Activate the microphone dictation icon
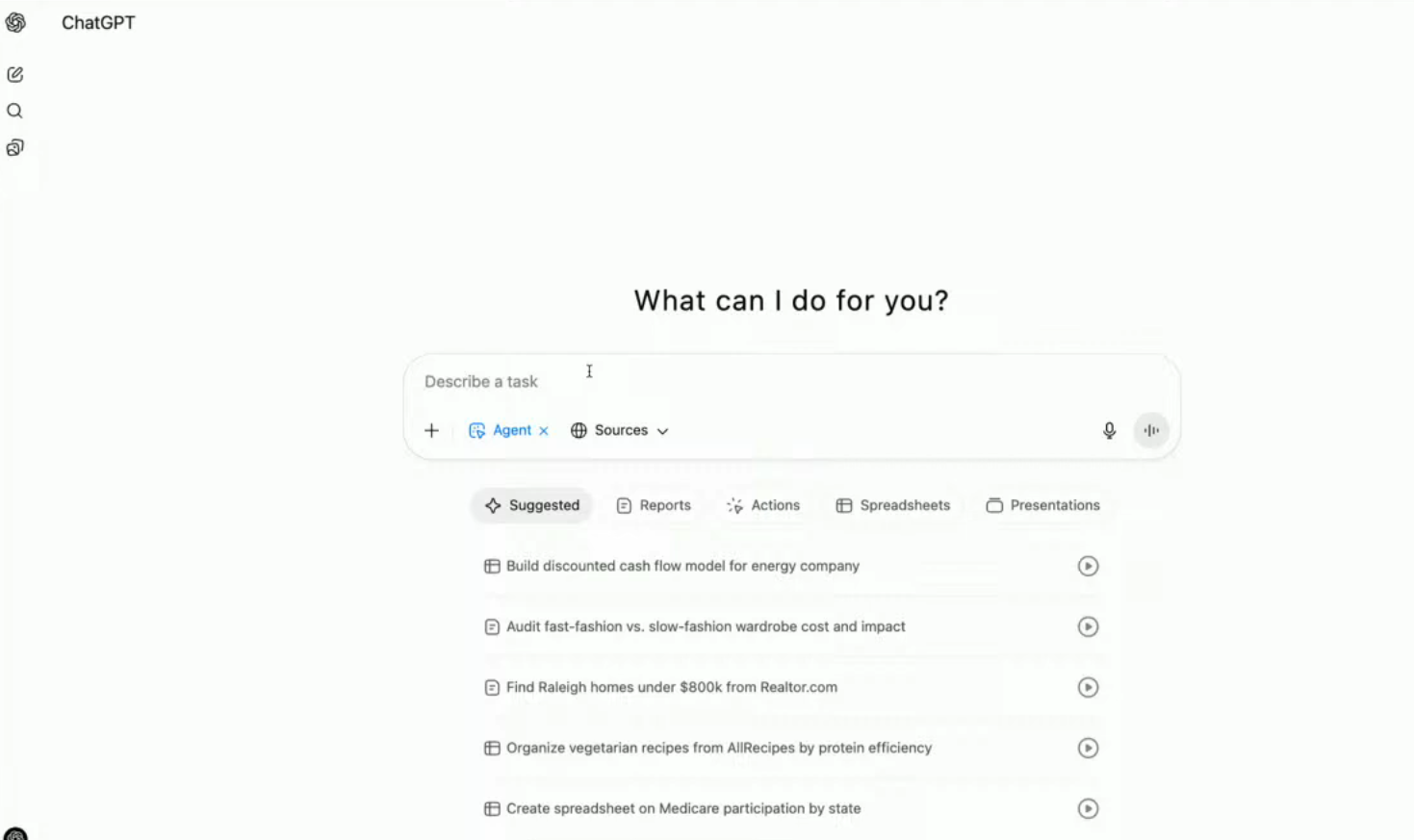The width and height of the screenshot is (1414, 840). coord(1109,430)
